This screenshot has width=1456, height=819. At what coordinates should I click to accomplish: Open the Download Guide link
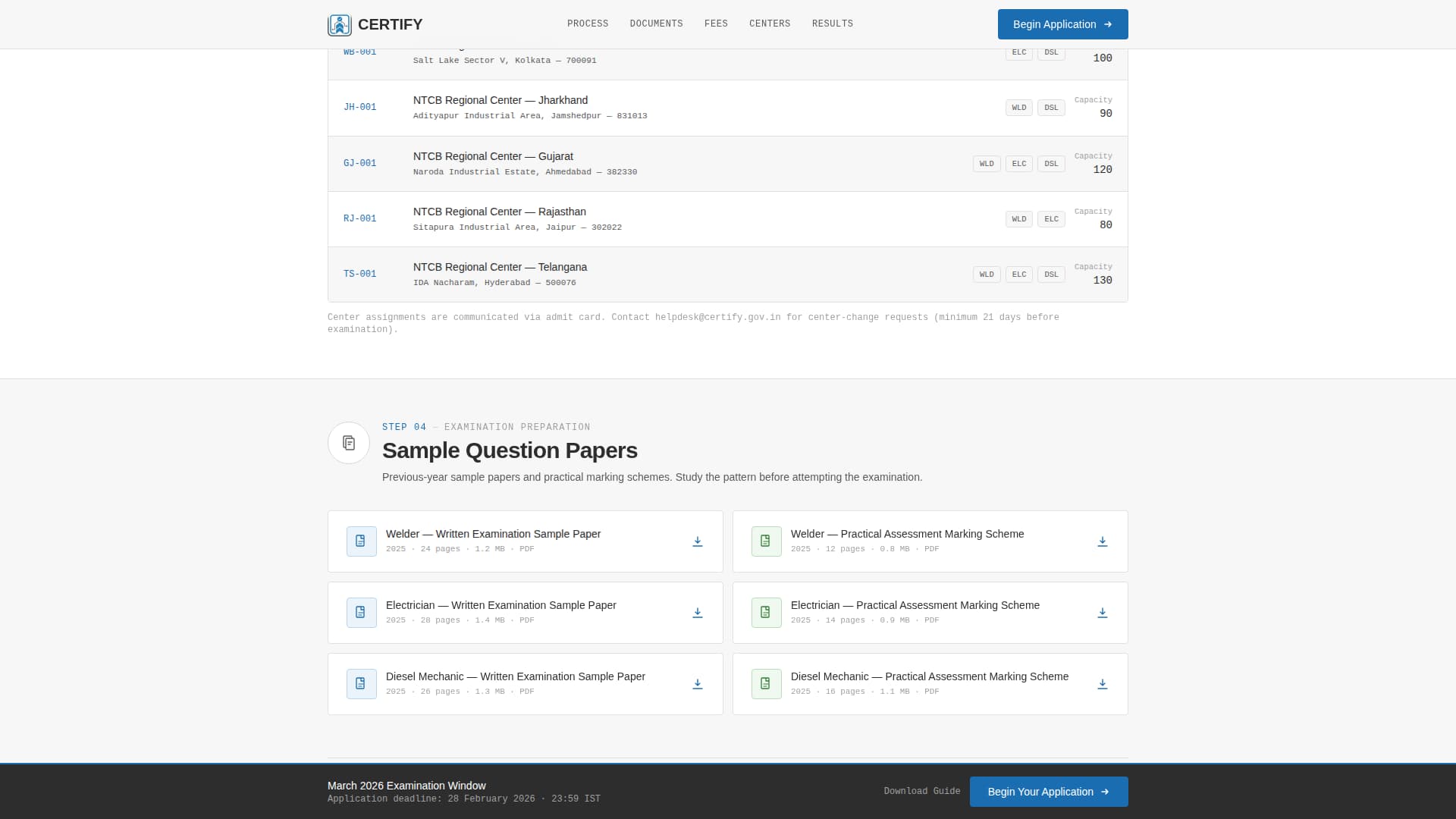921,791
